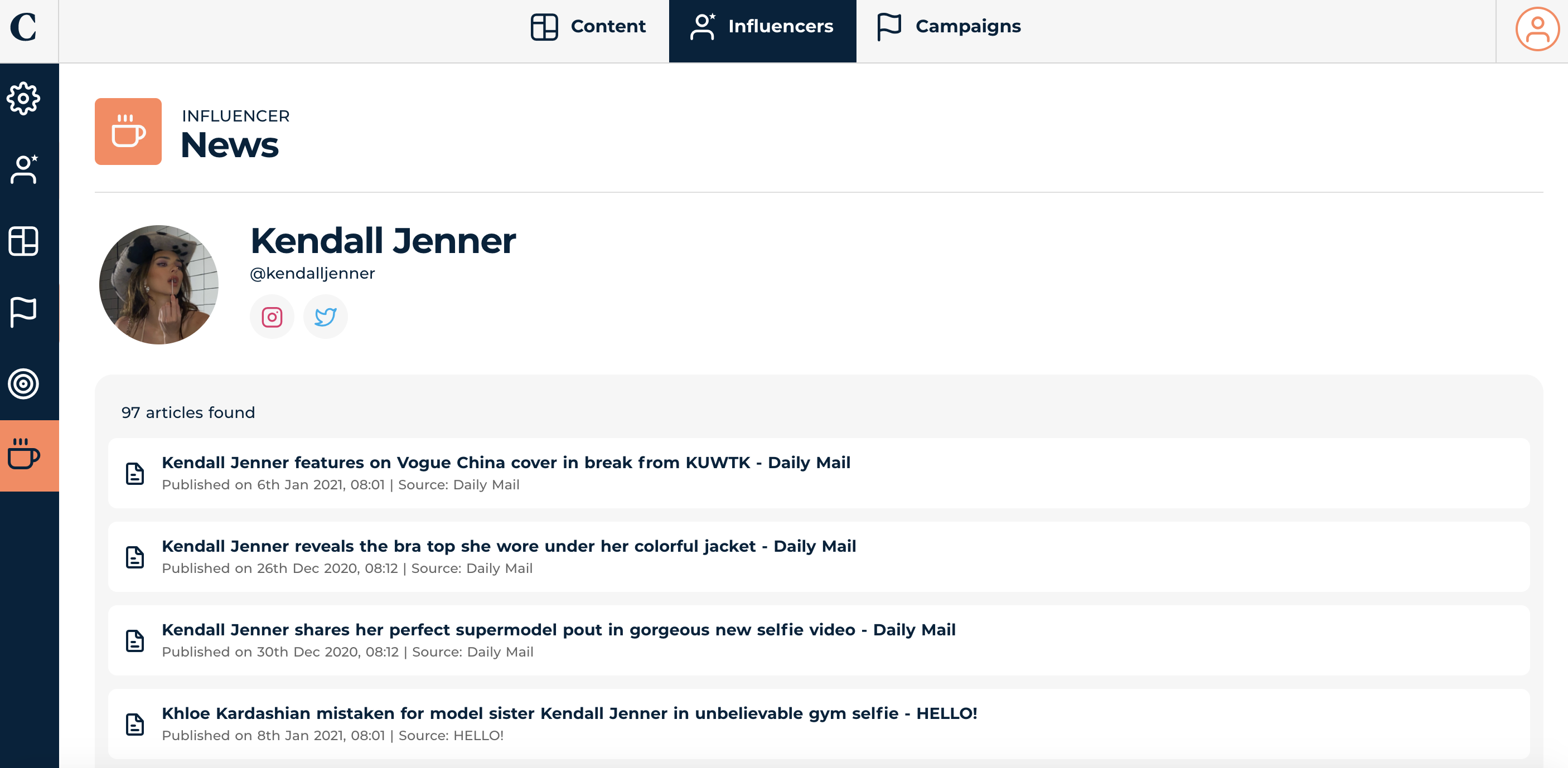The width and height of the screenshot is (1568, 768).
Task: Open the supermodel pout selfie video article
Action: click(x=558, y=629)
